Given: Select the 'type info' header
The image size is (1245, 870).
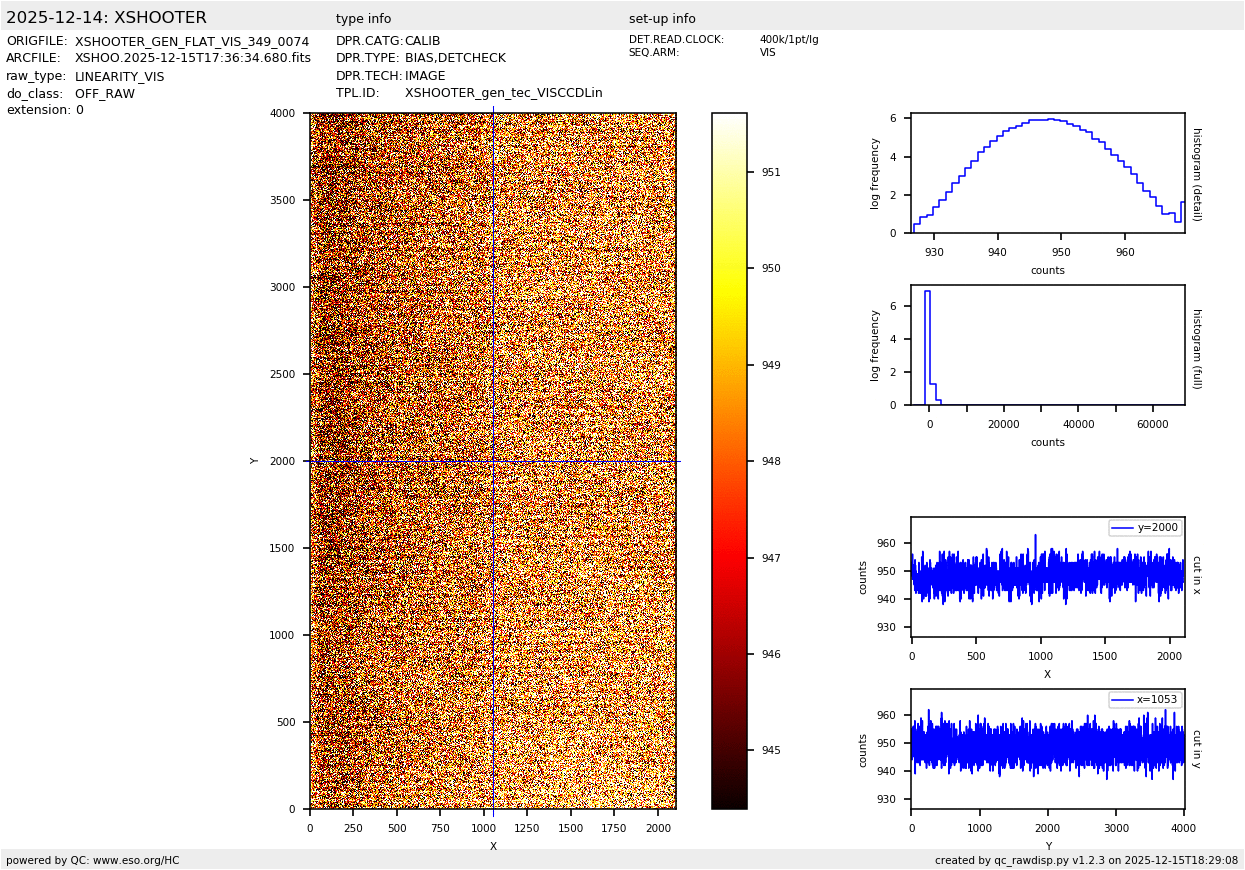Looking at the screenshot, I should [x=363, y=19].
